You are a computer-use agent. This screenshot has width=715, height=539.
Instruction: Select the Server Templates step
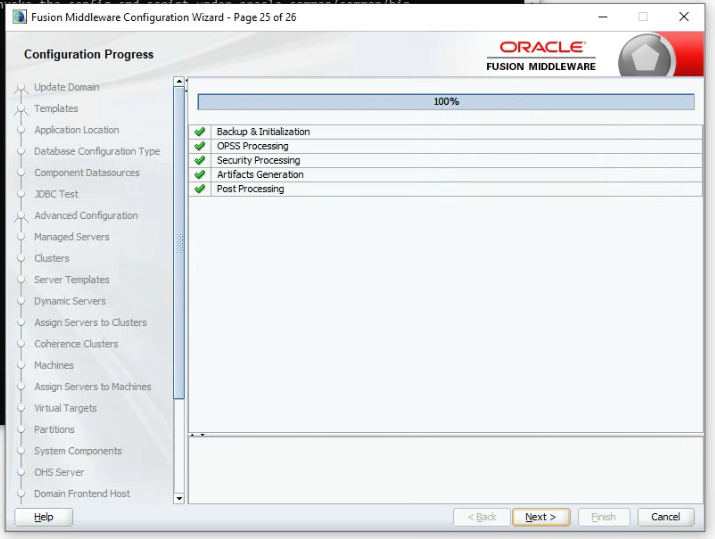click(x=72, y=280)
